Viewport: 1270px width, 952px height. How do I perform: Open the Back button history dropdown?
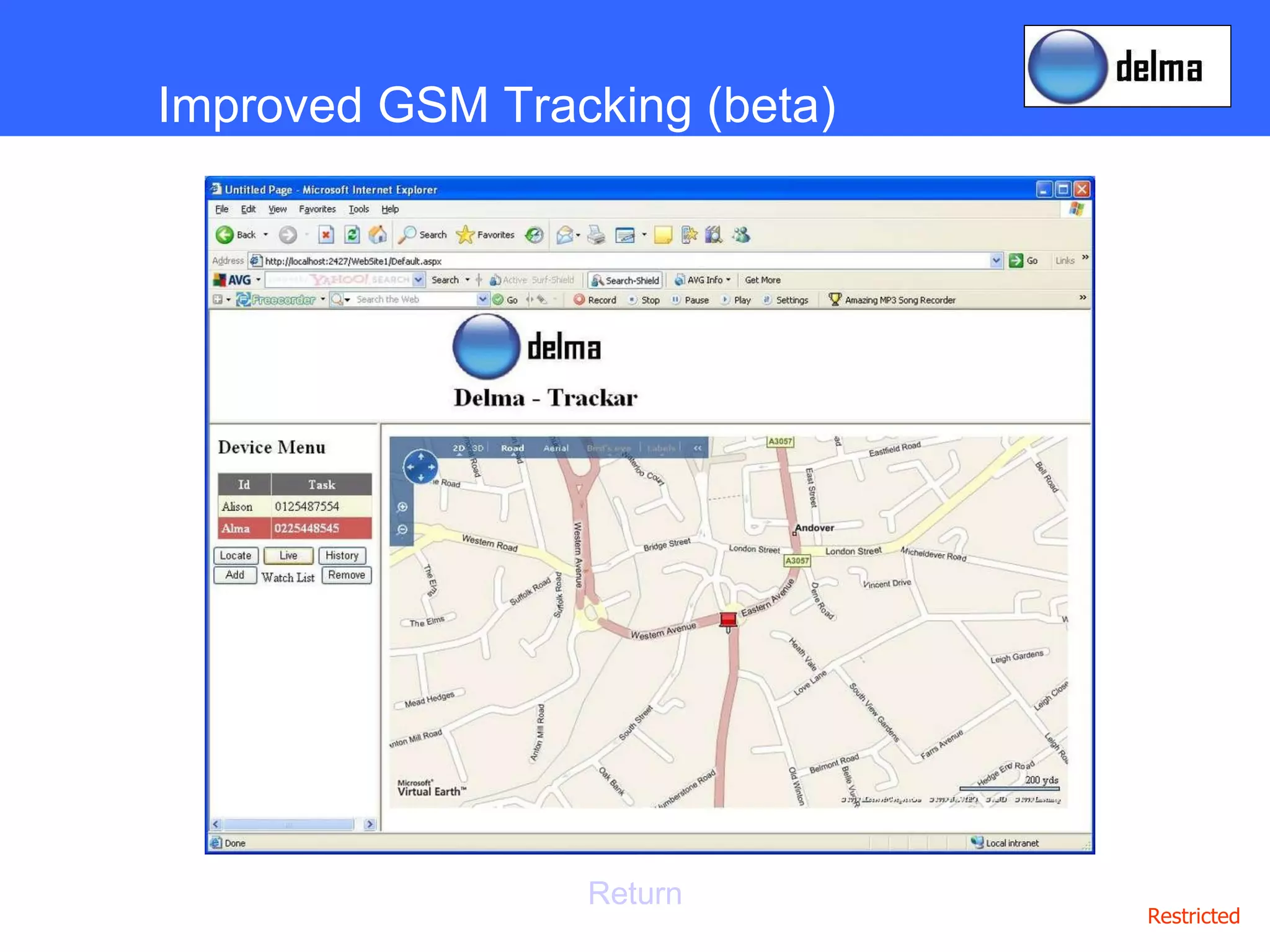click(x=266, y=235)
